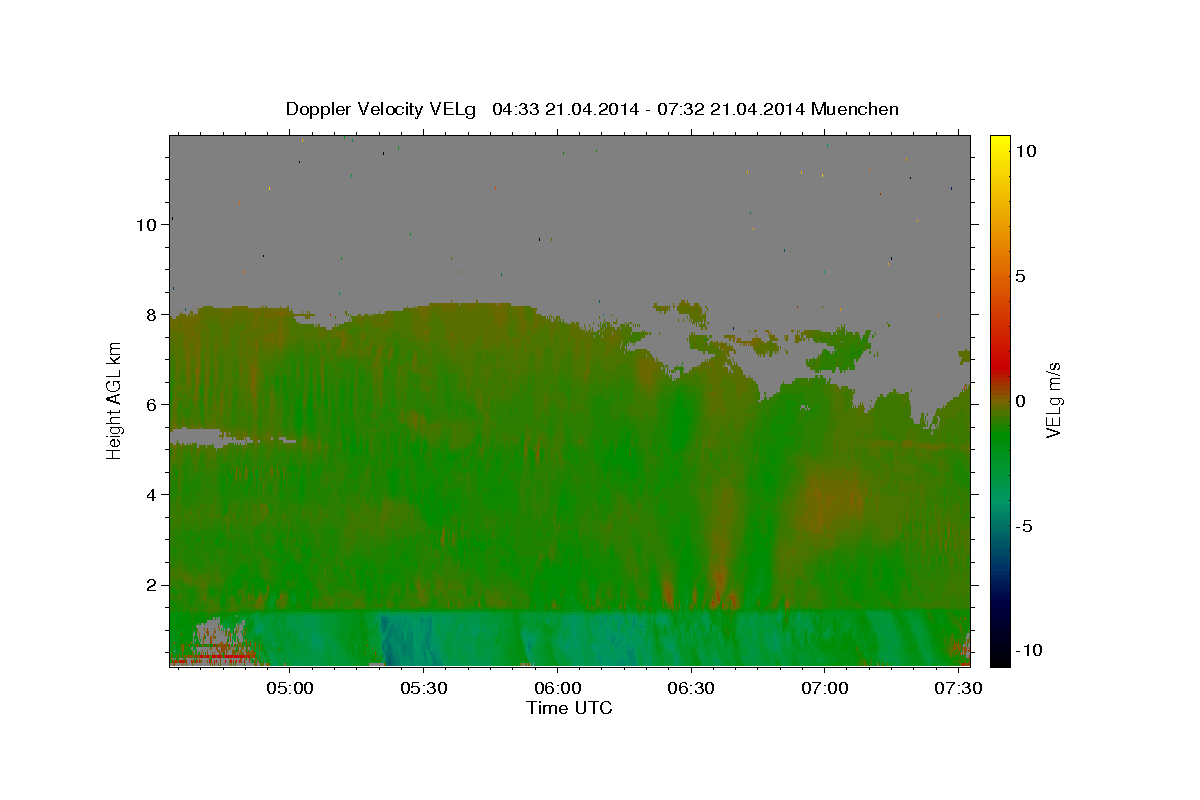1200x800 pixels.
Task: Click the end date '07:32 21.04.2014' in title
Action: click(731, 109)
